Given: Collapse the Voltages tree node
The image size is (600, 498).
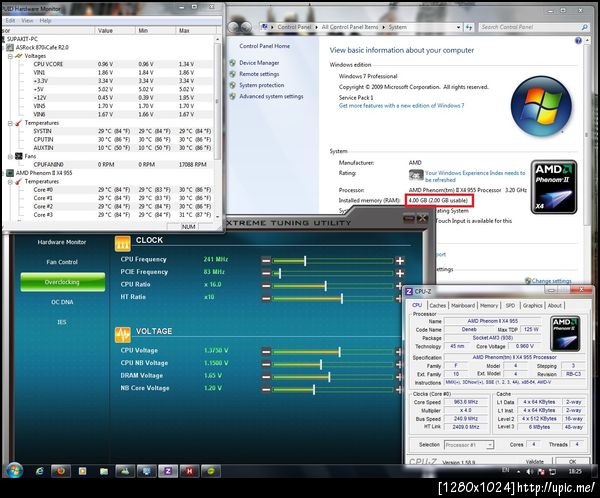Looking at the screenshot, I should pos(10,56).
